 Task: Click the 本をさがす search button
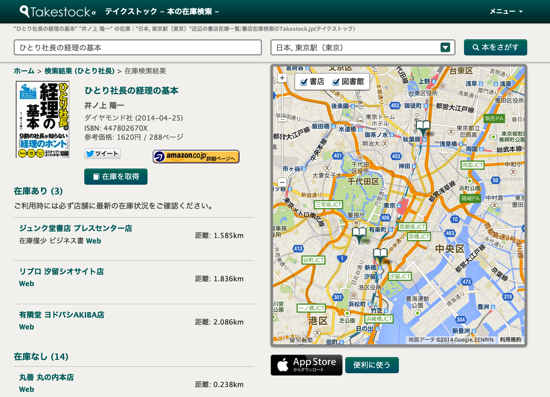(495, 47)
